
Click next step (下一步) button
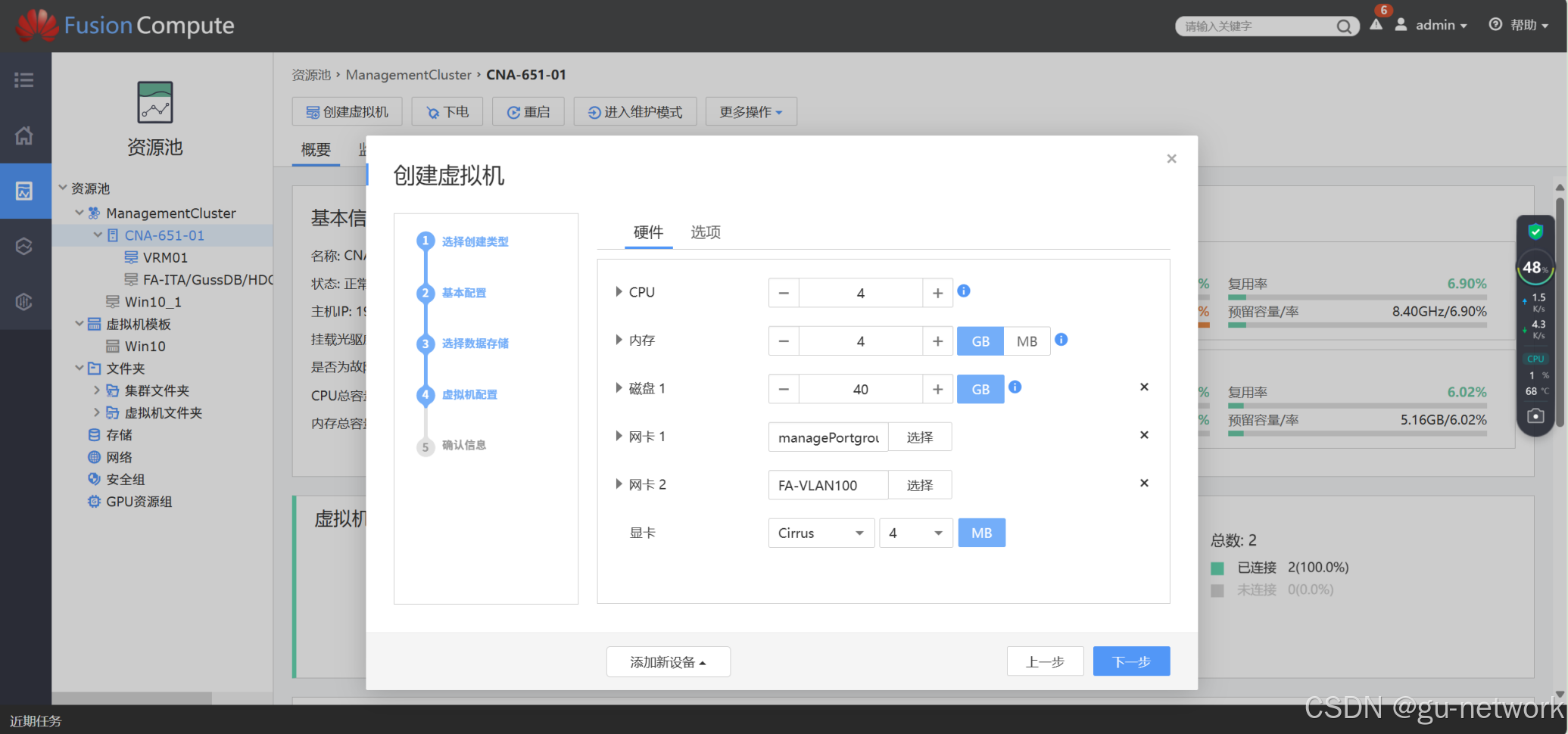click(1131, 661)
